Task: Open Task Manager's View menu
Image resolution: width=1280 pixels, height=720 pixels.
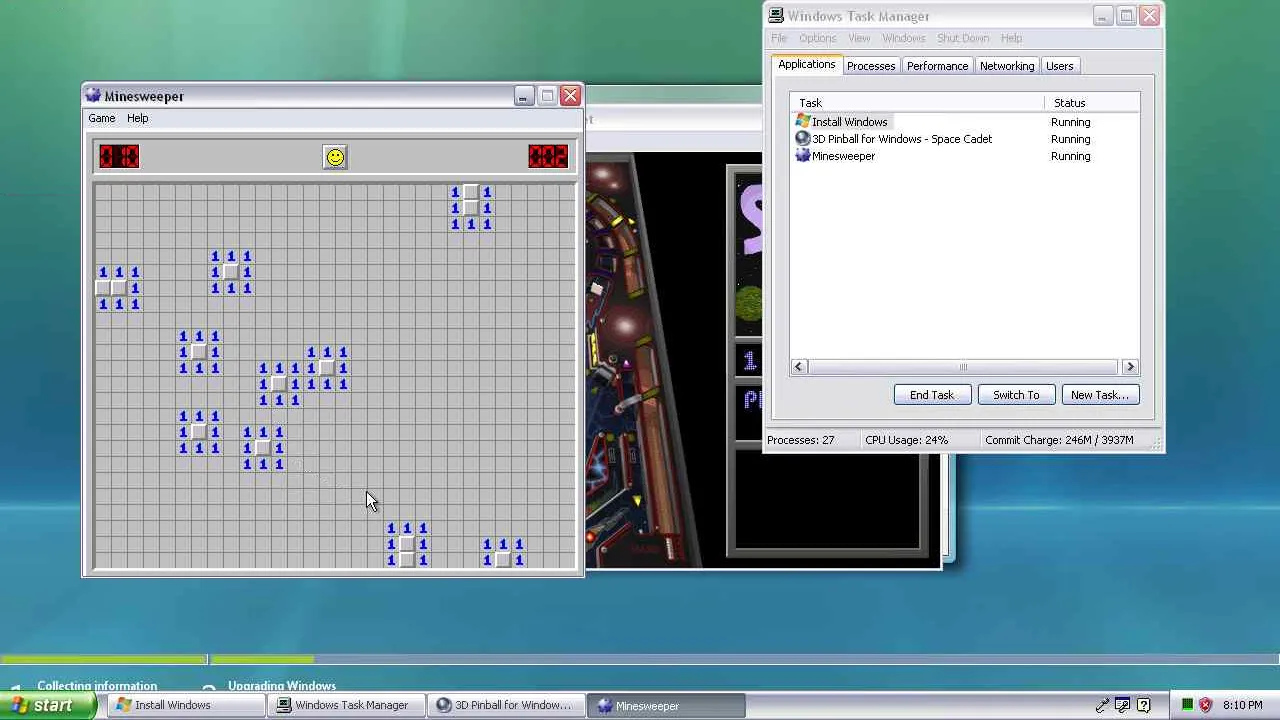Action: [x=859, y=38]
